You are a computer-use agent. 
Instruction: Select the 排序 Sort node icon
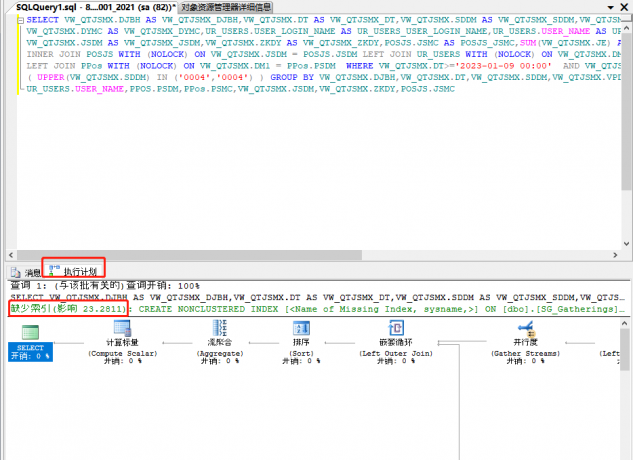pyautogui.click(x=301, y=328)
